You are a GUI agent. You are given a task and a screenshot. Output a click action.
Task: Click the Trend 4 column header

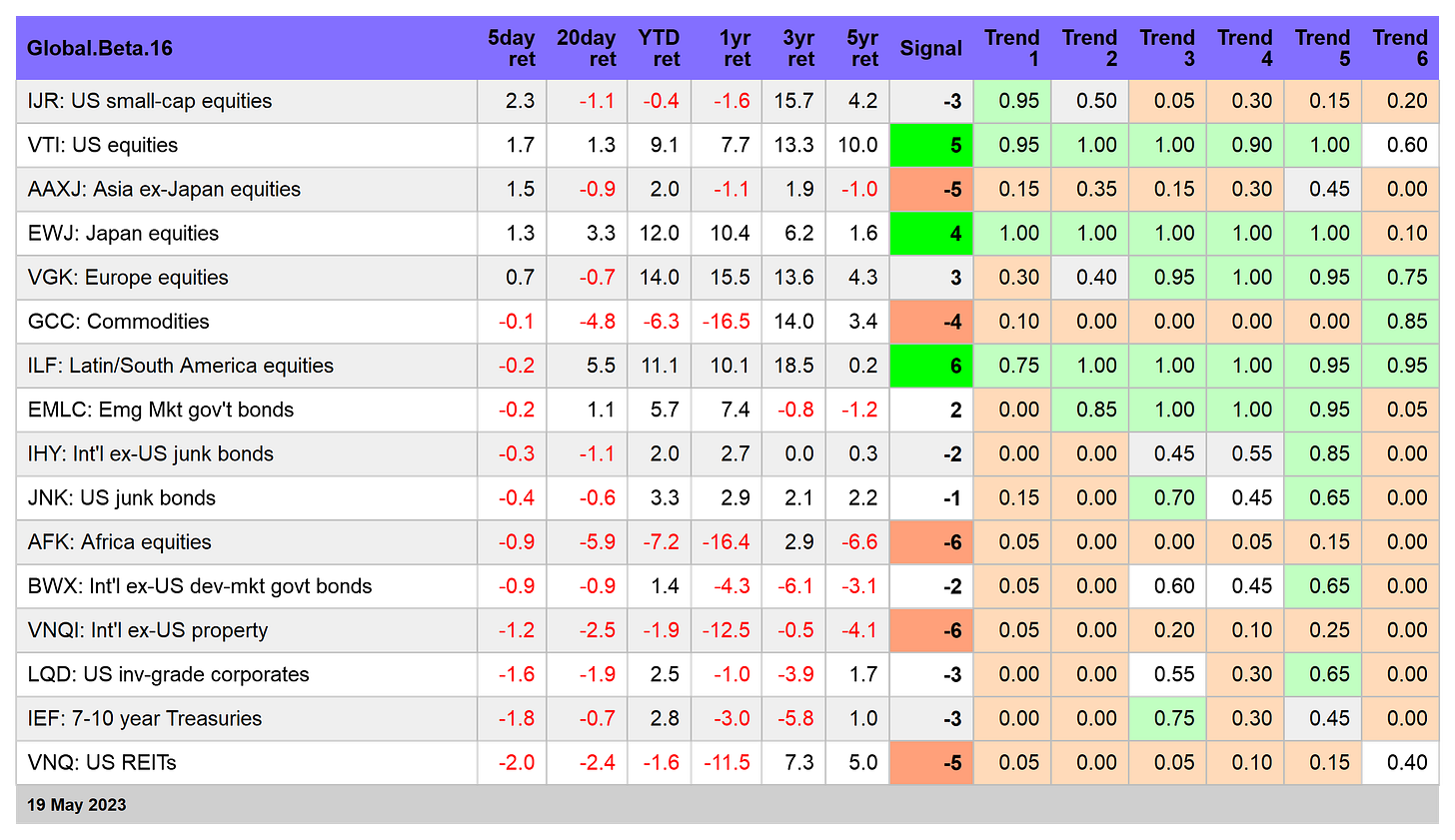[x=1245, y=48]
